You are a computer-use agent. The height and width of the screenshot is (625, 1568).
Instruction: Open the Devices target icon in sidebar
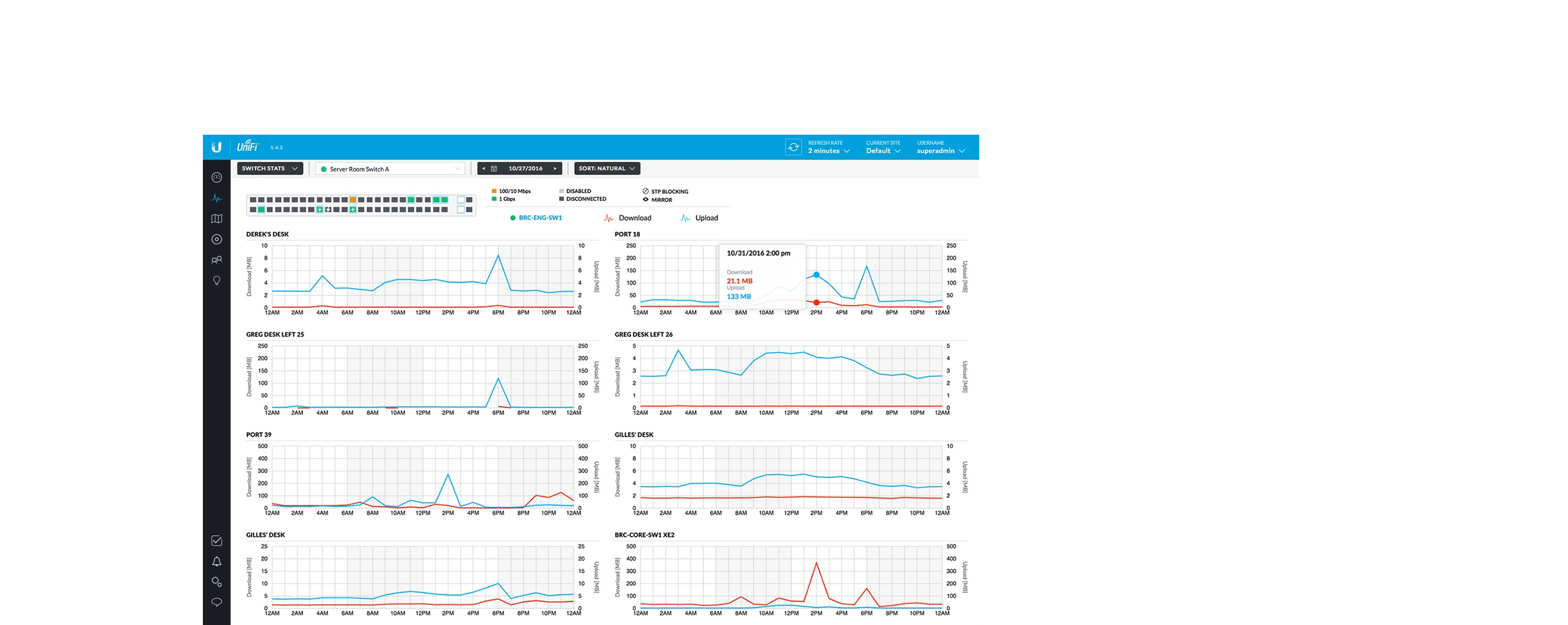tap(216, 240)
